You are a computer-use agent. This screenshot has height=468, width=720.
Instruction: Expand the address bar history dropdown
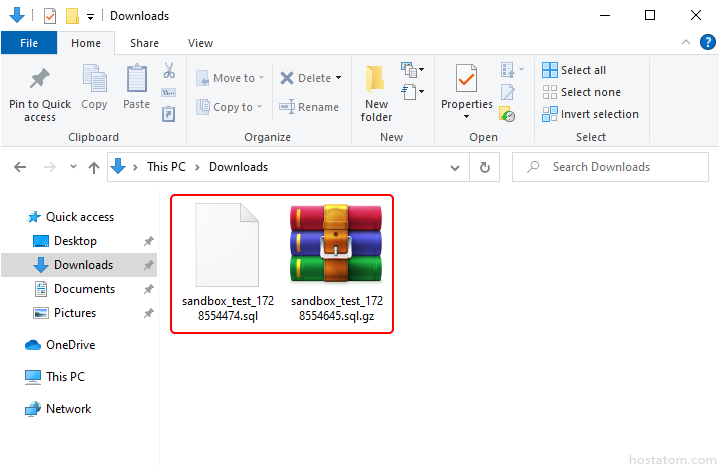pos(456,167)
